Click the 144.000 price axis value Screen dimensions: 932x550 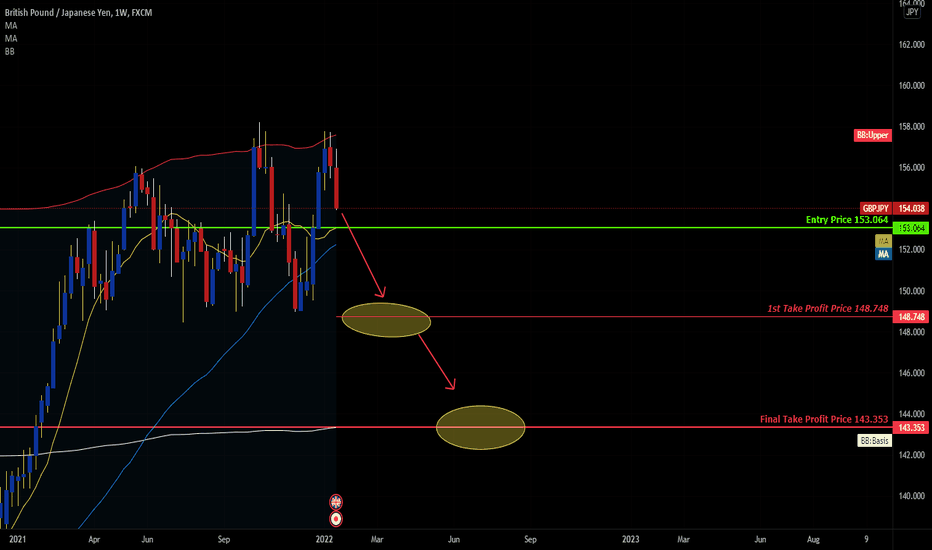point(912,414)
